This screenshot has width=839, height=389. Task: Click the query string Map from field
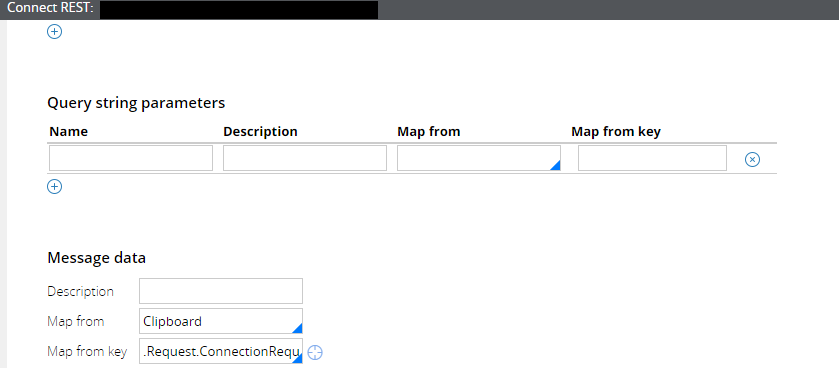479,158
